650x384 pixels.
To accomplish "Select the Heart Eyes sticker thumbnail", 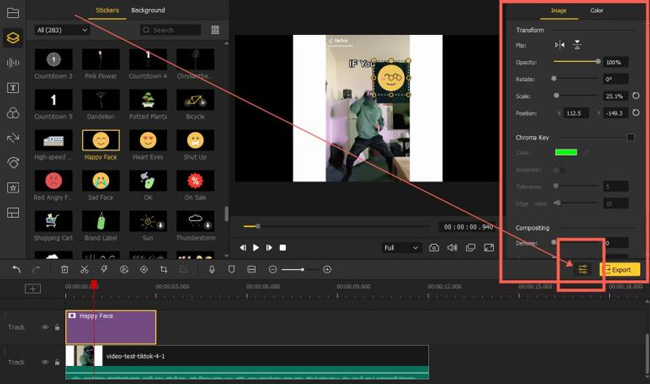I will 148,140.
